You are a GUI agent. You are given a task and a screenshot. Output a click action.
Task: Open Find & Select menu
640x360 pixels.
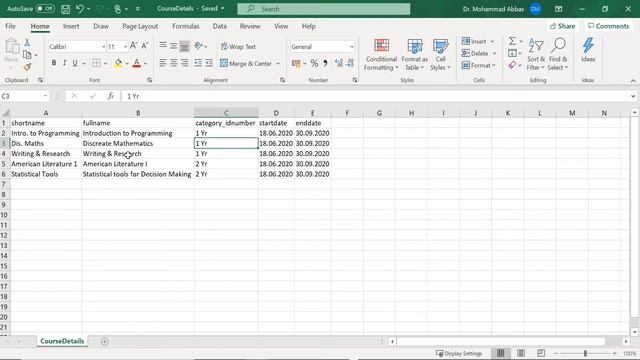tap(558, 54)
